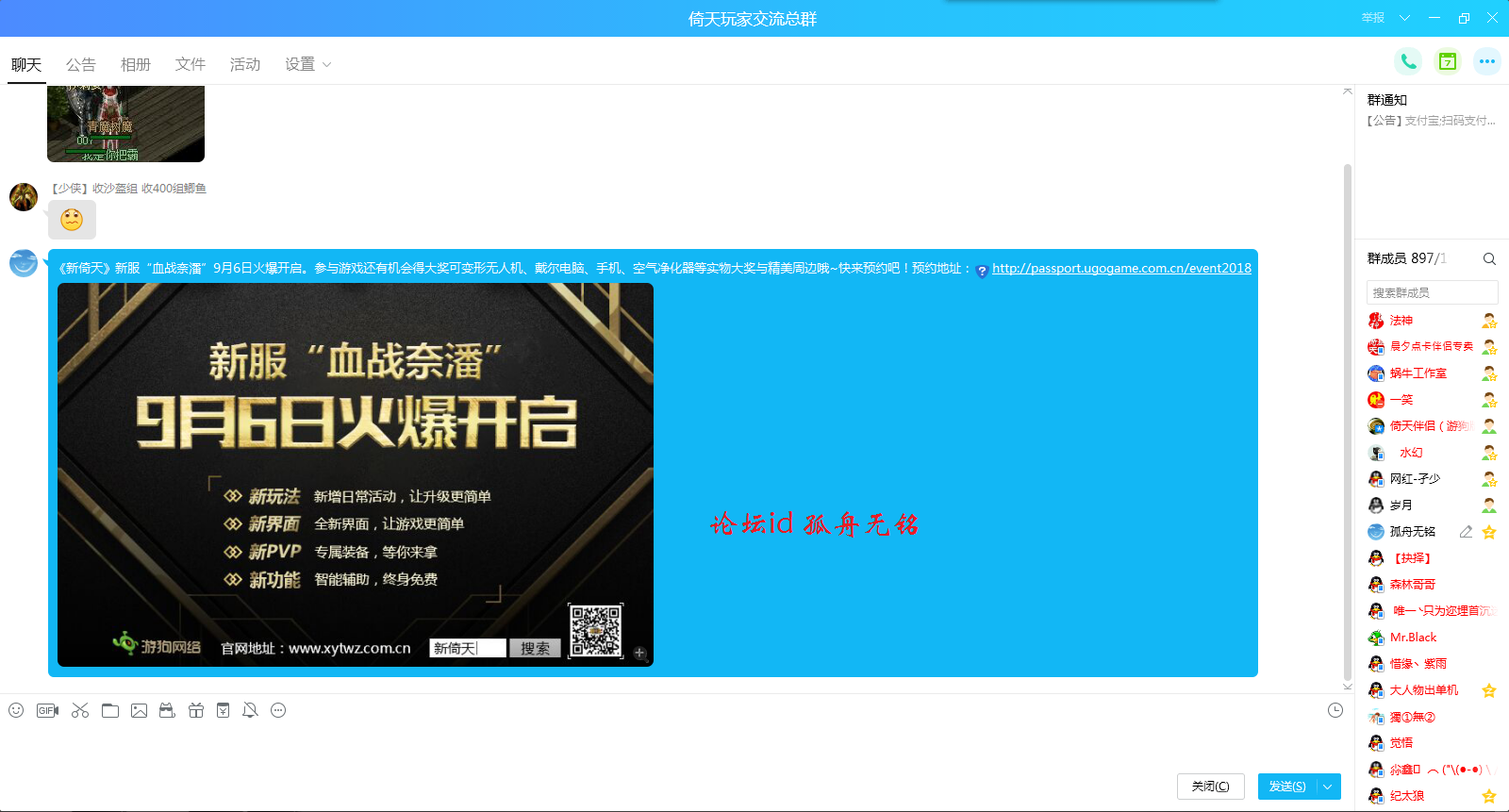This screenshot has height=812, width=1509.
Task: Toggle the muted bell notification icon
Action: (x=250, y=710)
